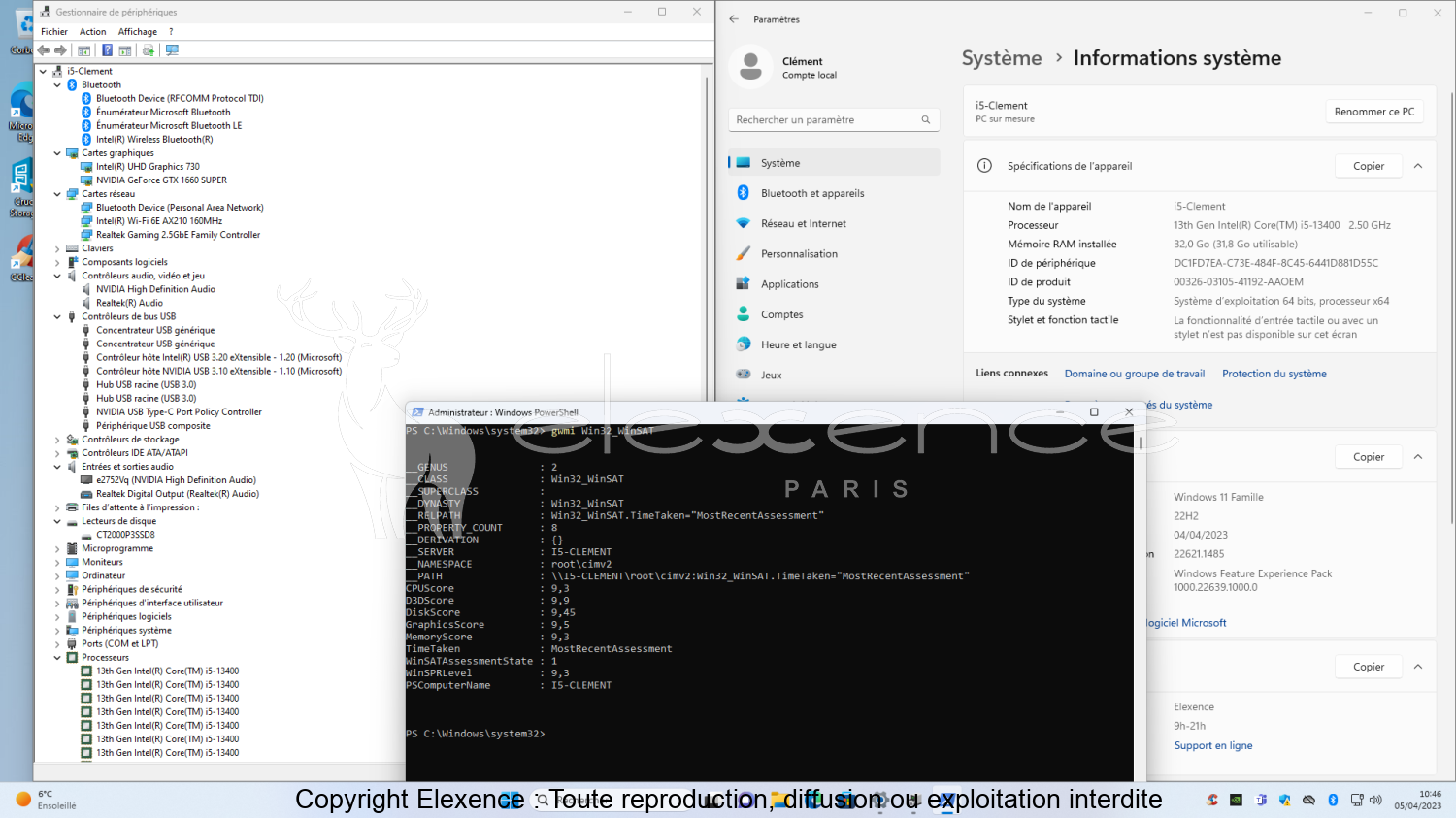This screenshot has height=818, width=1456.
Task: Click the ID de produit value 00326-03105-41192-AAOEM
Action: pos(1239,282)
